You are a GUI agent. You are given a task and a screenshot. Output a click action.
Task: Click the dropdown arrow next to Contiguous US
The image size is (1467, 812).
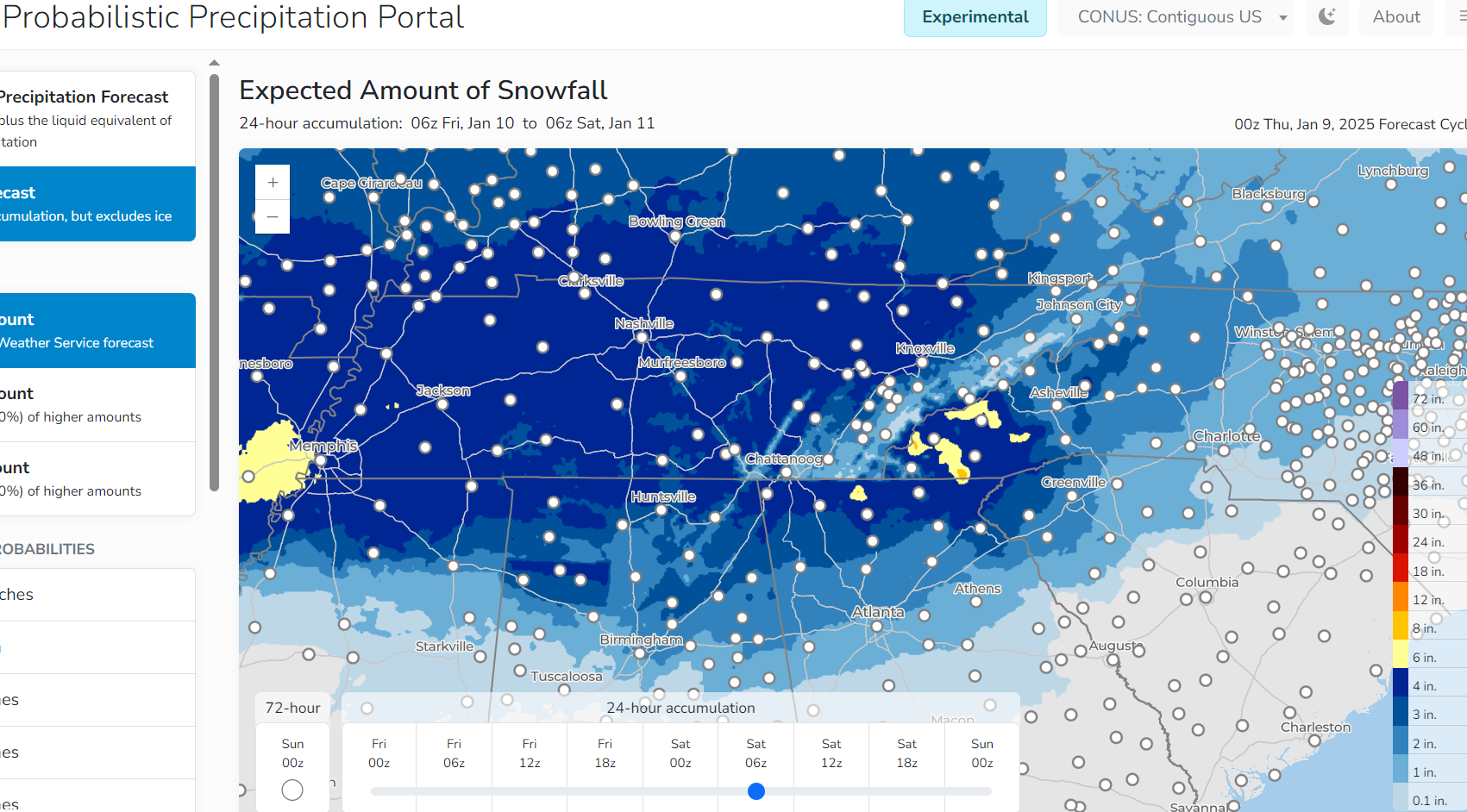click(x=1283, y=18)
